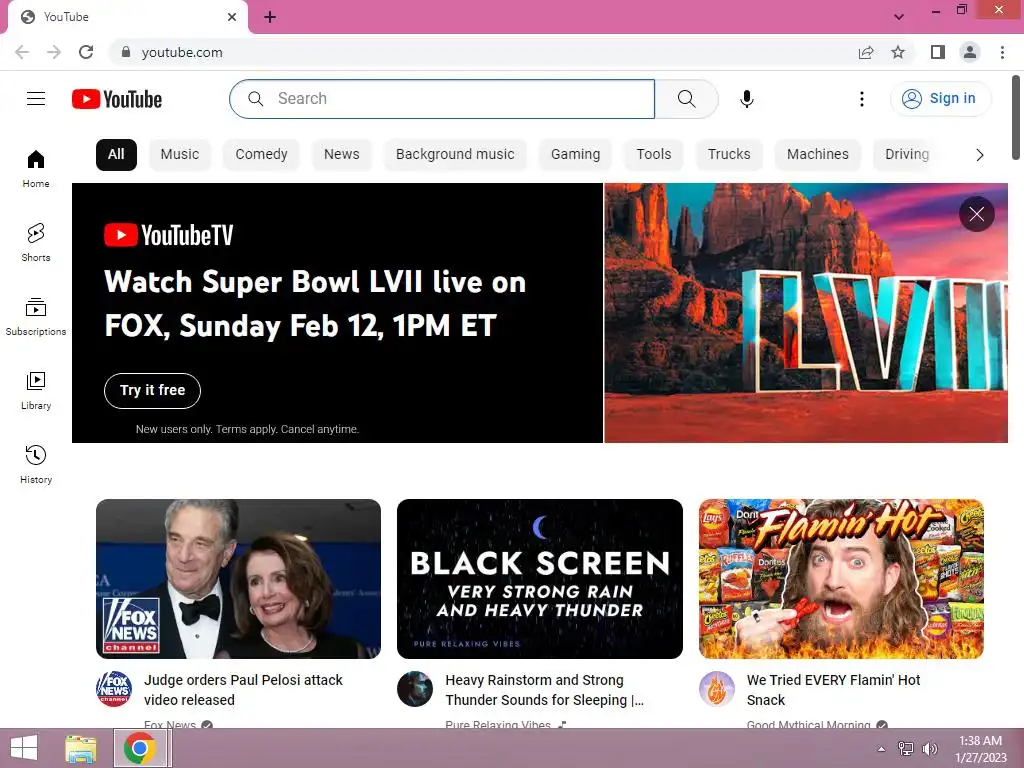Select the Comedy category chip
1024x768 pixels.
click(x=261, y=155)
